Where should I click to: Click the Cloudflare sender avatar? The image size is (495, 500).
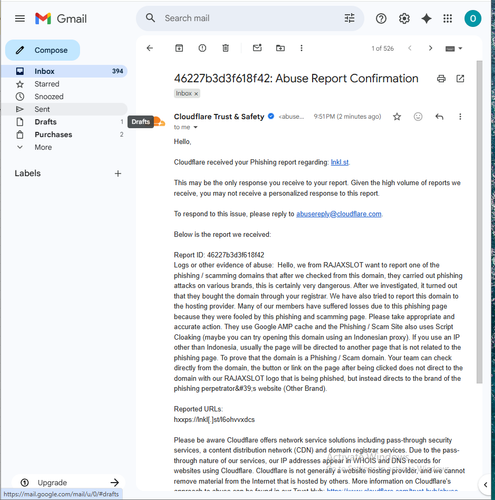tap(159, 122)
